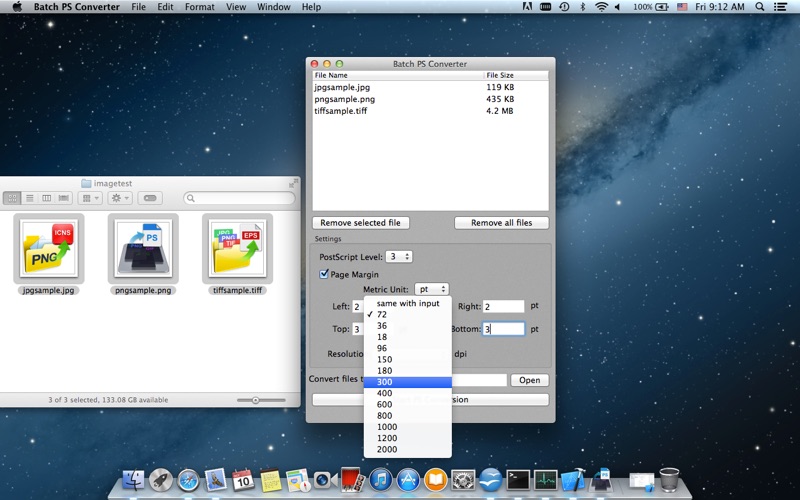Click the volume speaker menu bar icon

click(617, 7)
